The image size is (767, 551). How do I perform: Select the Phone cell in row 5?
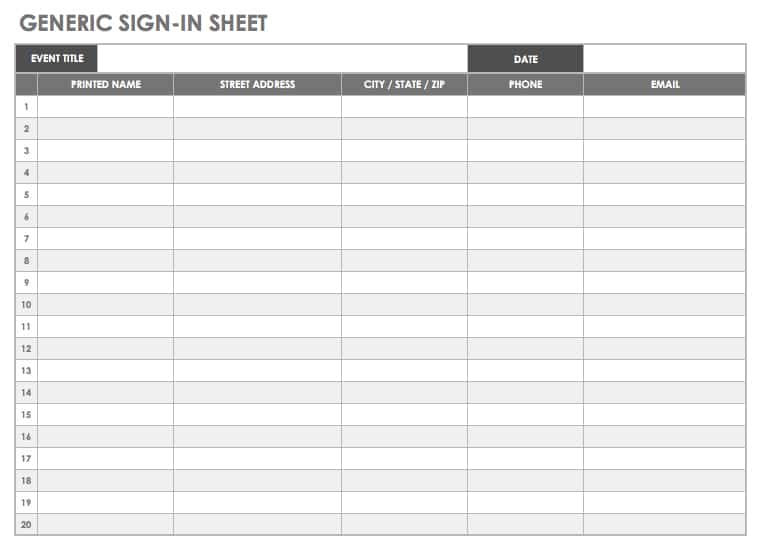click(x=525, y=195)
